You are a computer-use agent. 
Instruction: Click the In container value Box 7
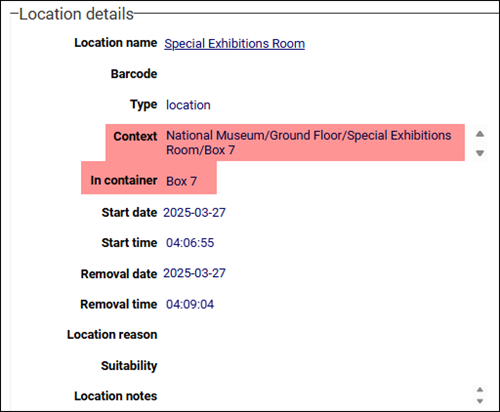[x=181, y=181]
